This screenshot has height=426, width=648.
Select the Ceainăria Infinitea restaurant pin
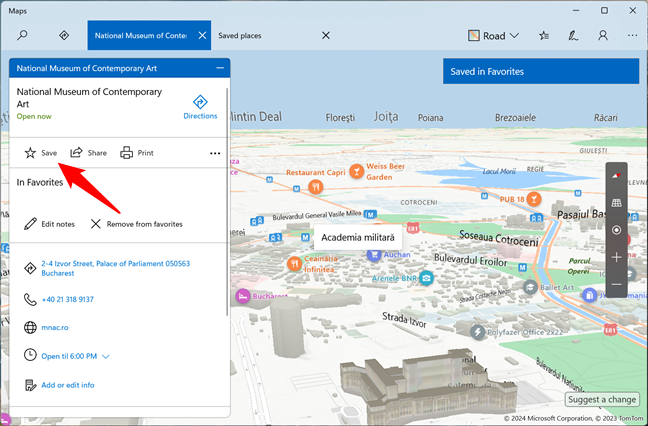294,264
